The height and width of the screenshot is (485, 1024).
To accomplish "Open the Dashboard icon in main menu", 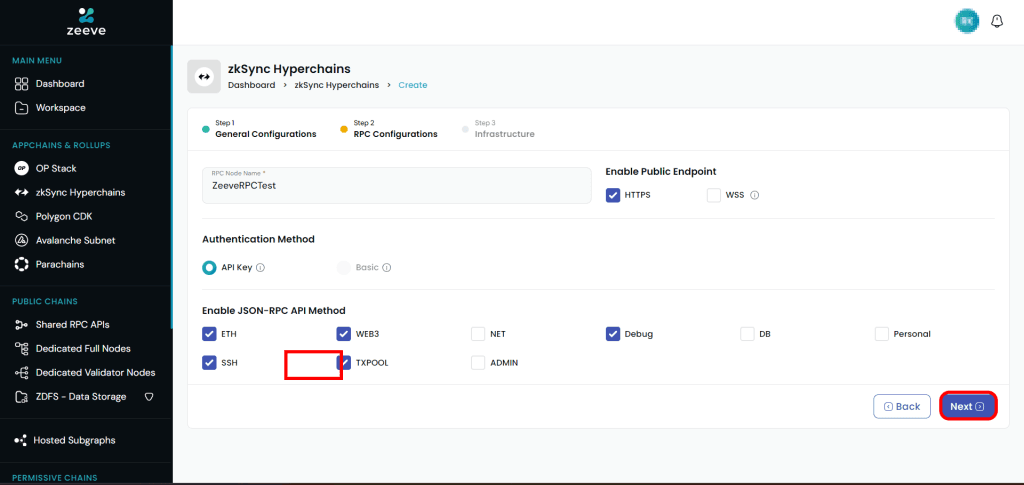I will click(22, 84).
